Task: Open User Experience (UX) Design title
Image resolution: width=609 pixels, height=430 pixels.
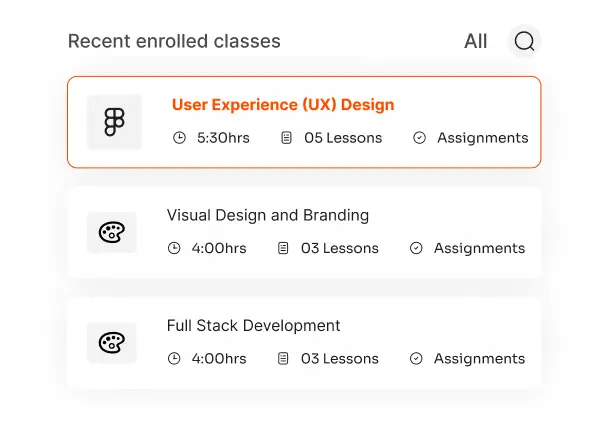Action: click(283, 105)
